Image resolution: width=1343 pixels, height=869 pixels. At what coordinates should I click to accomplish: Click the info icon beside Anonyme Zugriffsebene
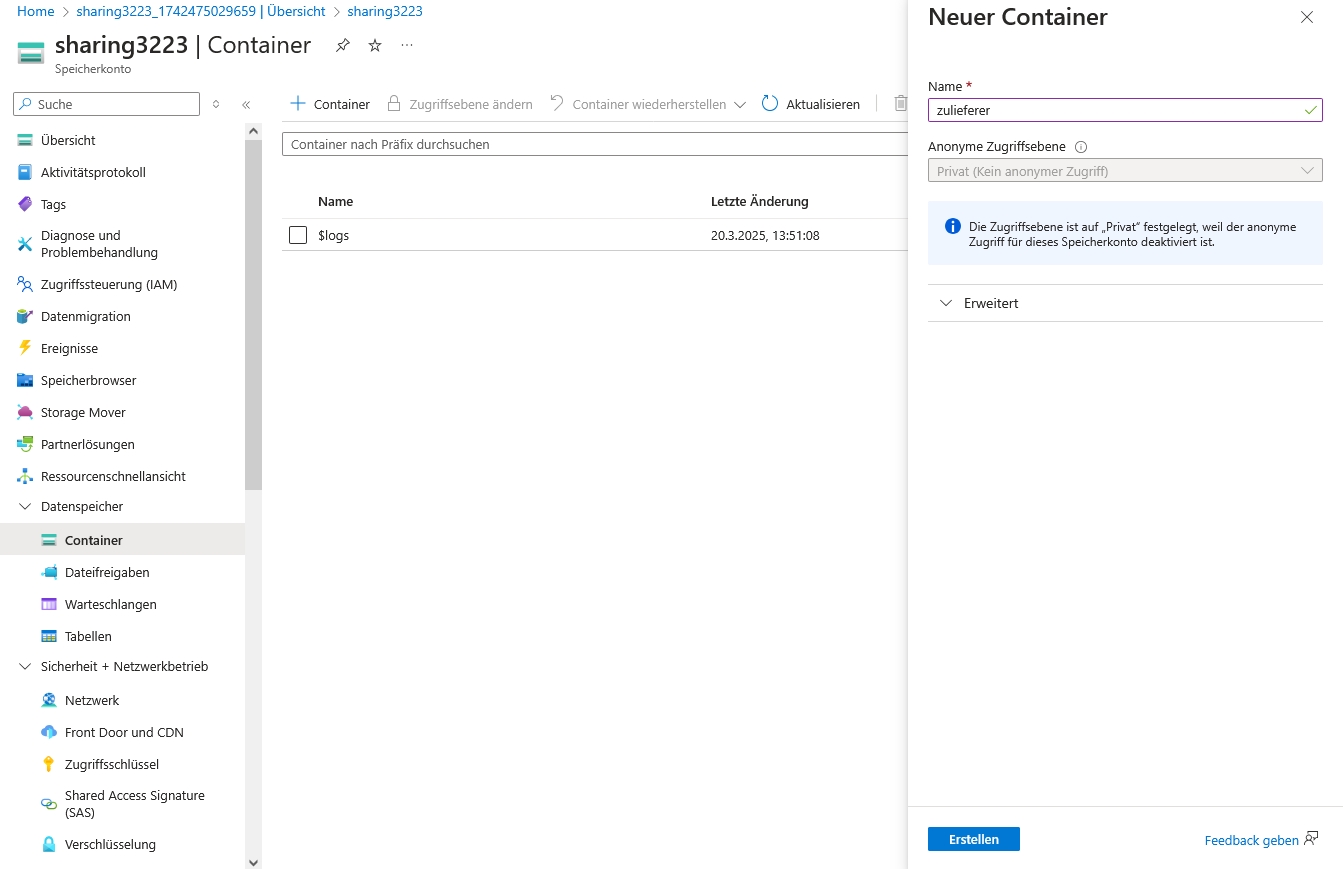coord(1081,147)
